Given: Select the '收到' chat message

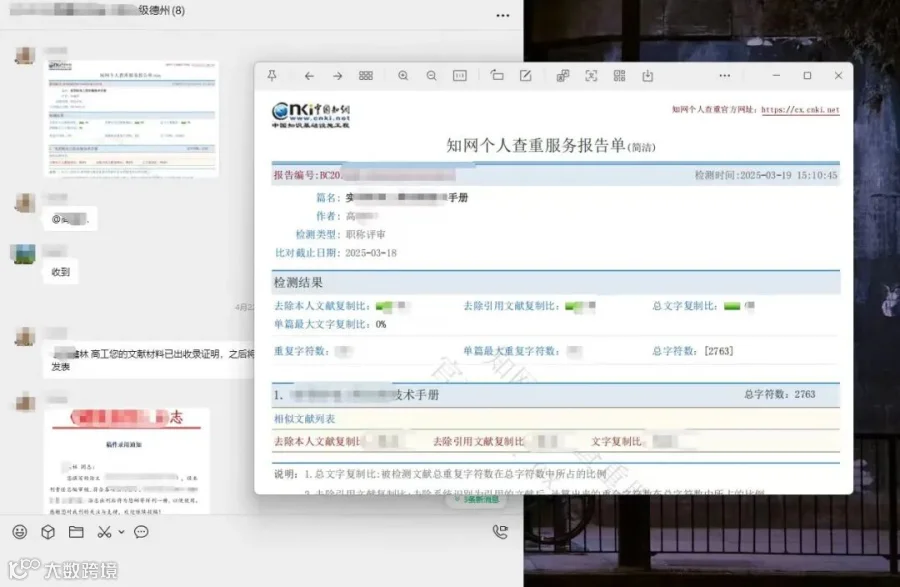Looking at the screenshot, I should [60, 272].
